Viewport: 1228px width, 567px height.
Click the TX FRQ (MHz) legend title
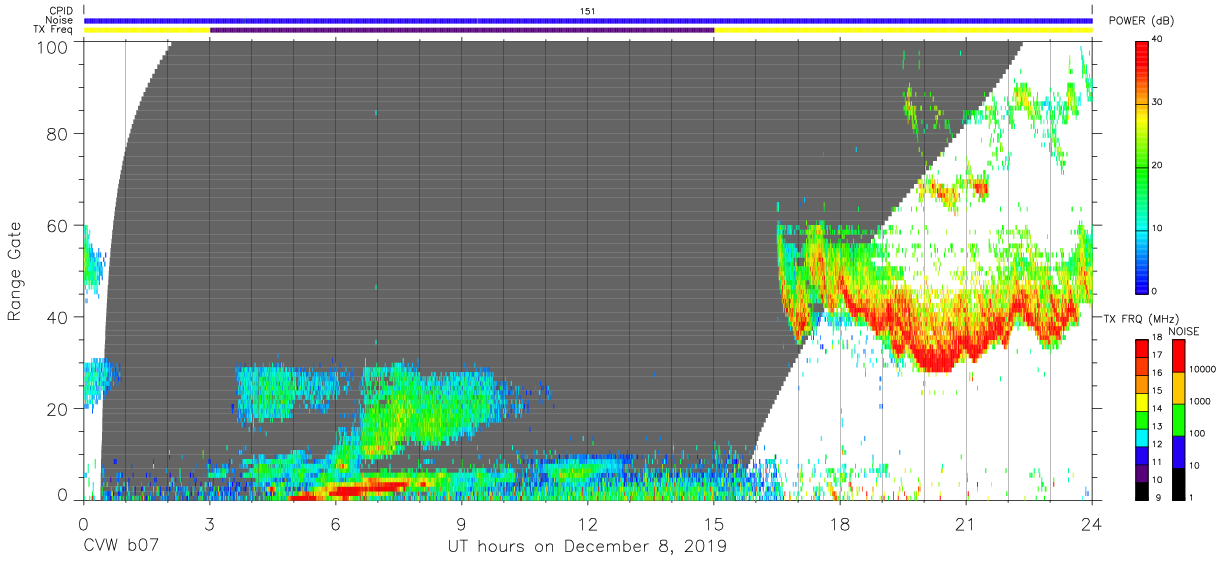1144,318
